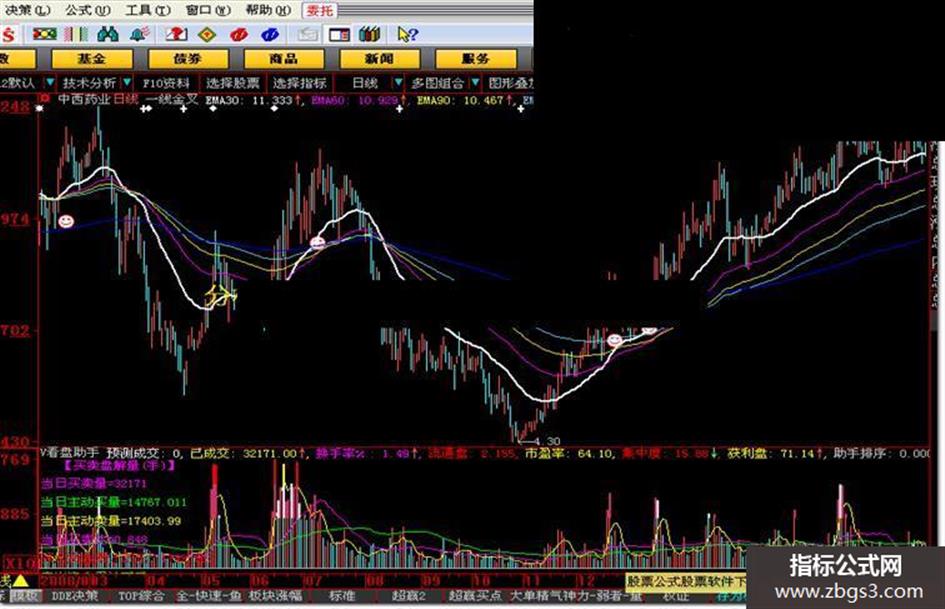Click the EMA30: 11.333 indicator value

(x=248, y=100)
